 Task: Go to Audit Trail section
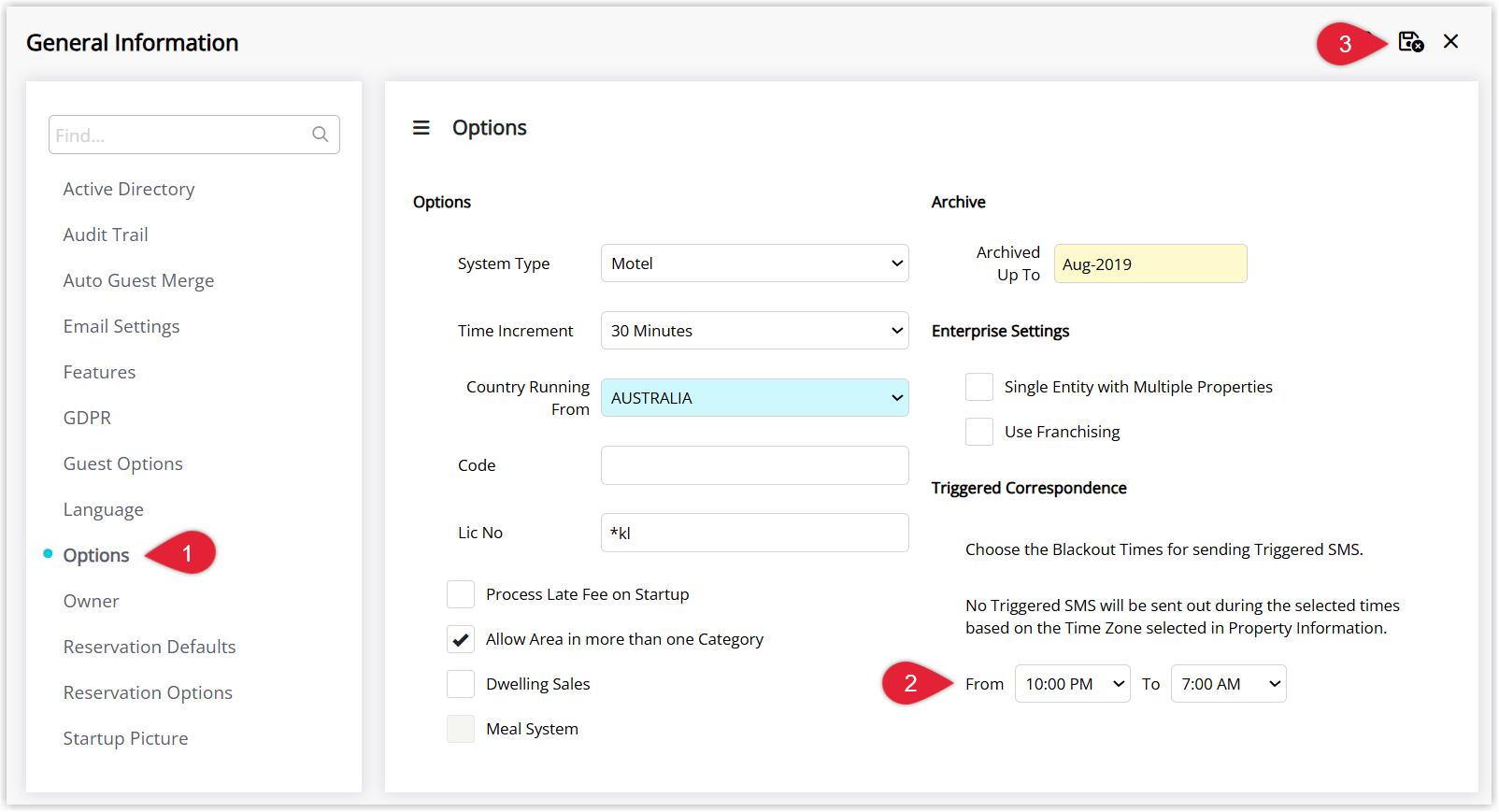pos(106,235)
